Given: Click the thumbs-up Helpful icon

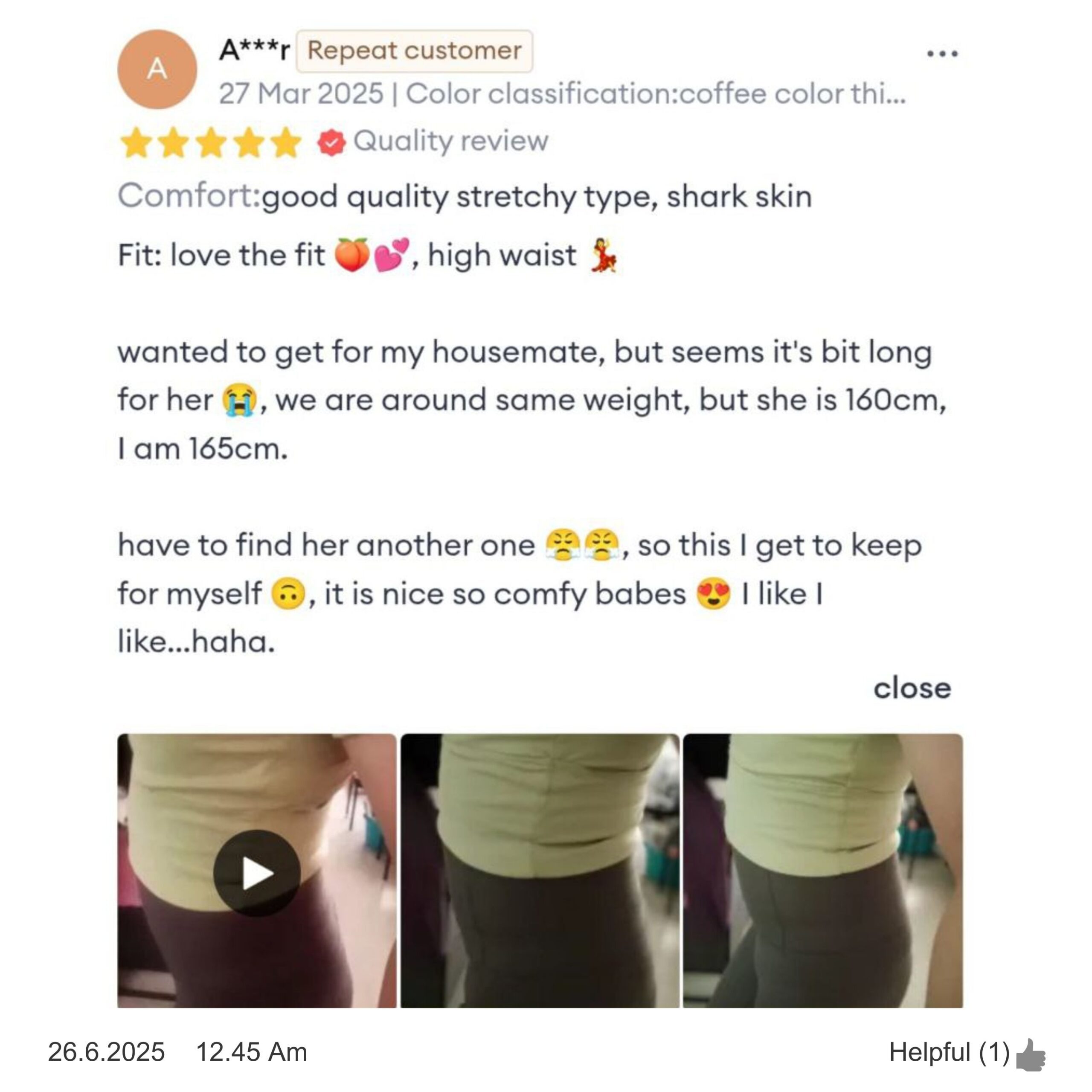Looking at the screenshot, I should (1031, 1054).
